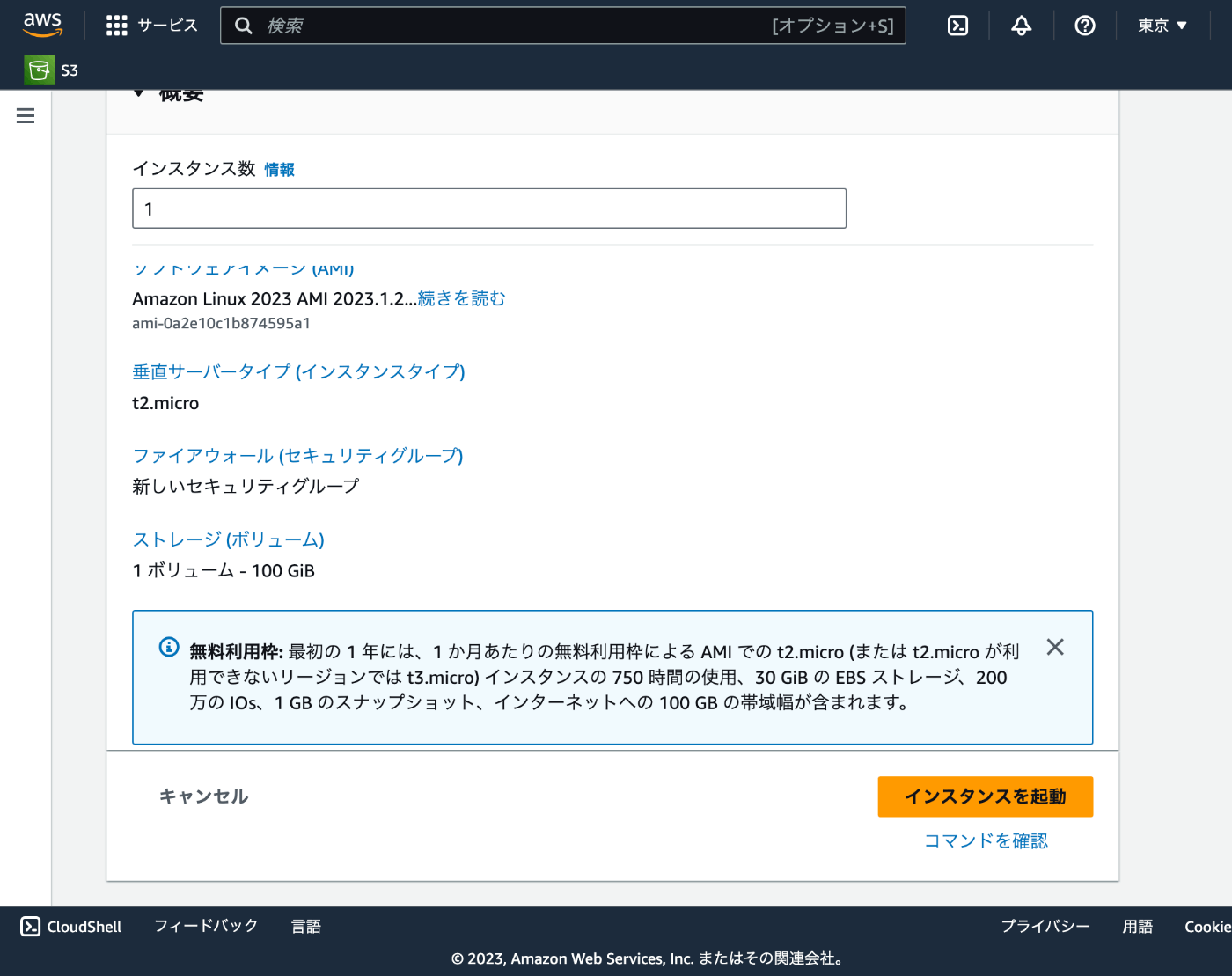Click the info icon in free tier notice

click(169, 647)
